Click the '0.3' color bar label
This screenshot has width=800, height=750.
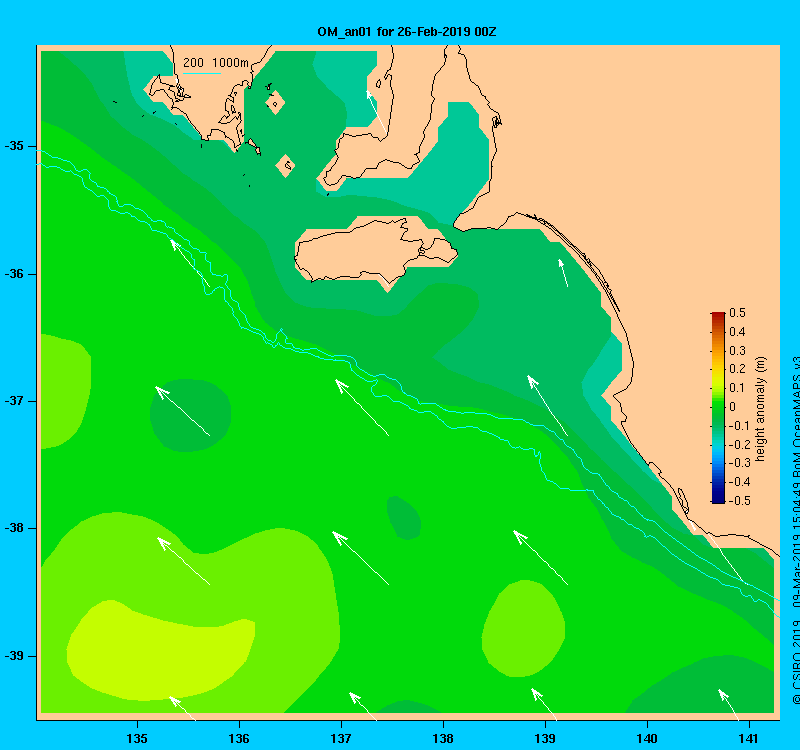(737, 351)
